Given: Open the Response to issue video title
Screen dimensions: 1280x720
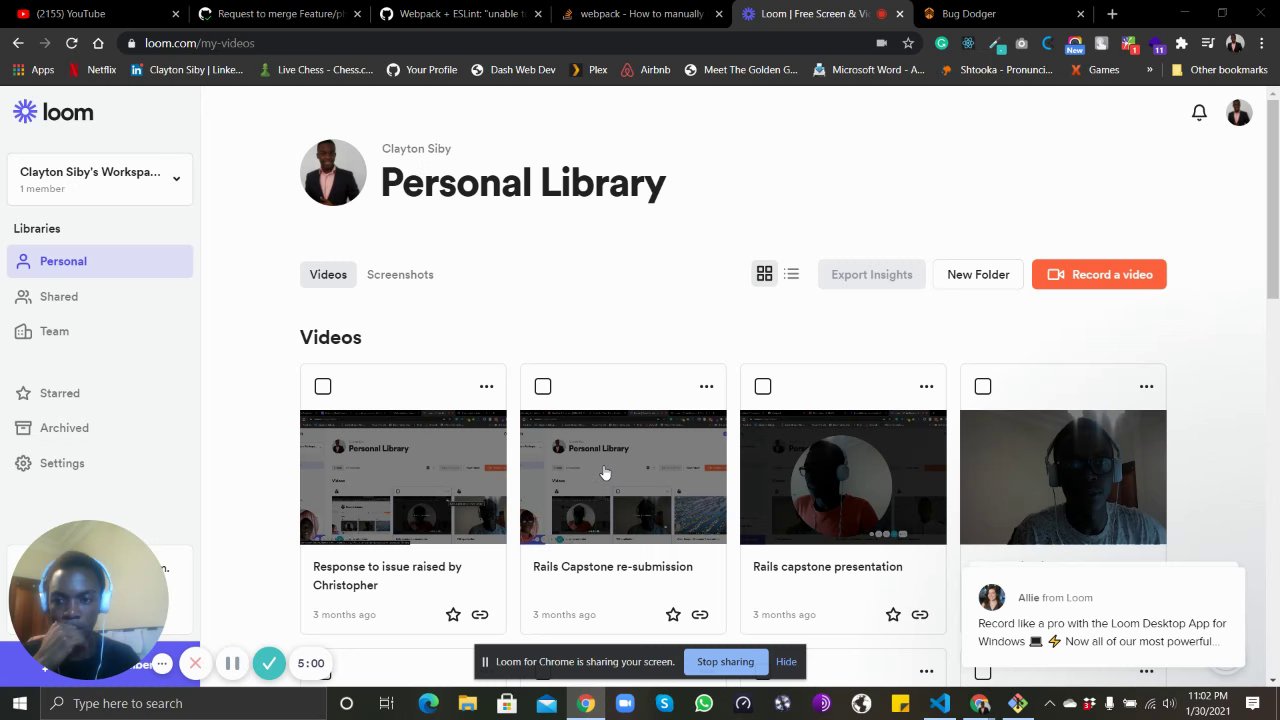Looking at the screenshot, I should 387,576.
